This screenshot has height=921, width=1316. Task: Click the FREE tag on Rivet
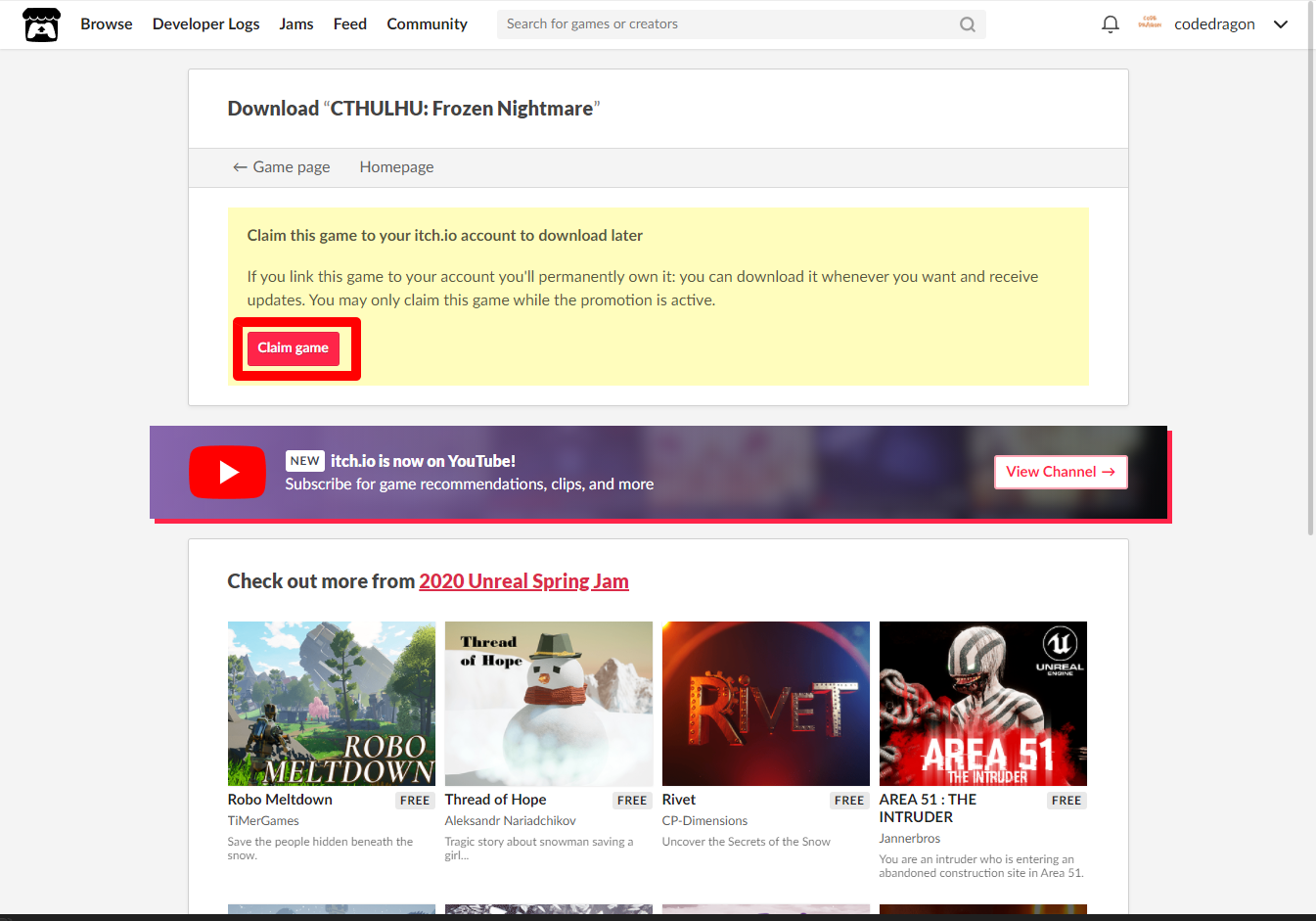tap(849, 801)
